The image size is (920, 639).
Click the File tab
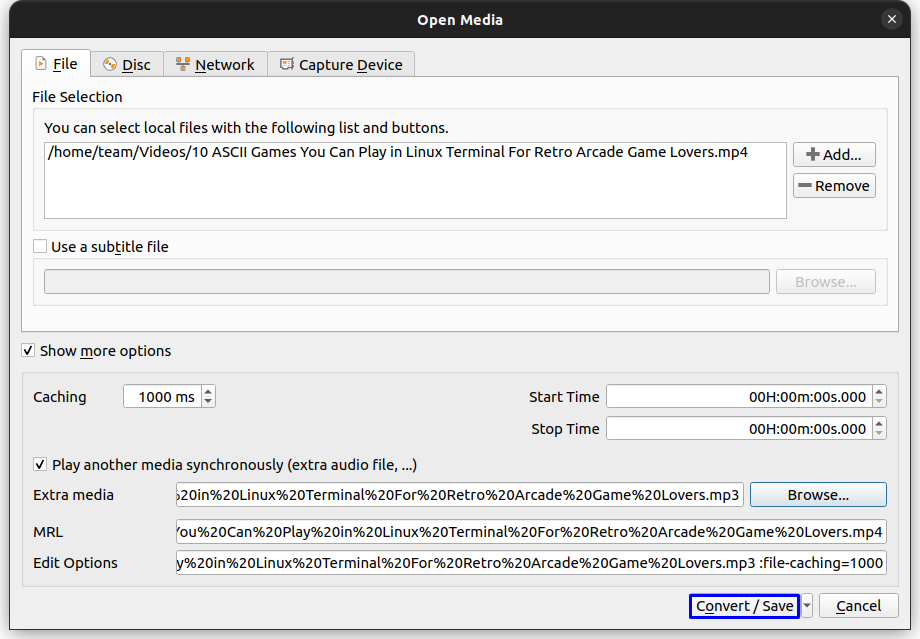(x=56, y=64)
